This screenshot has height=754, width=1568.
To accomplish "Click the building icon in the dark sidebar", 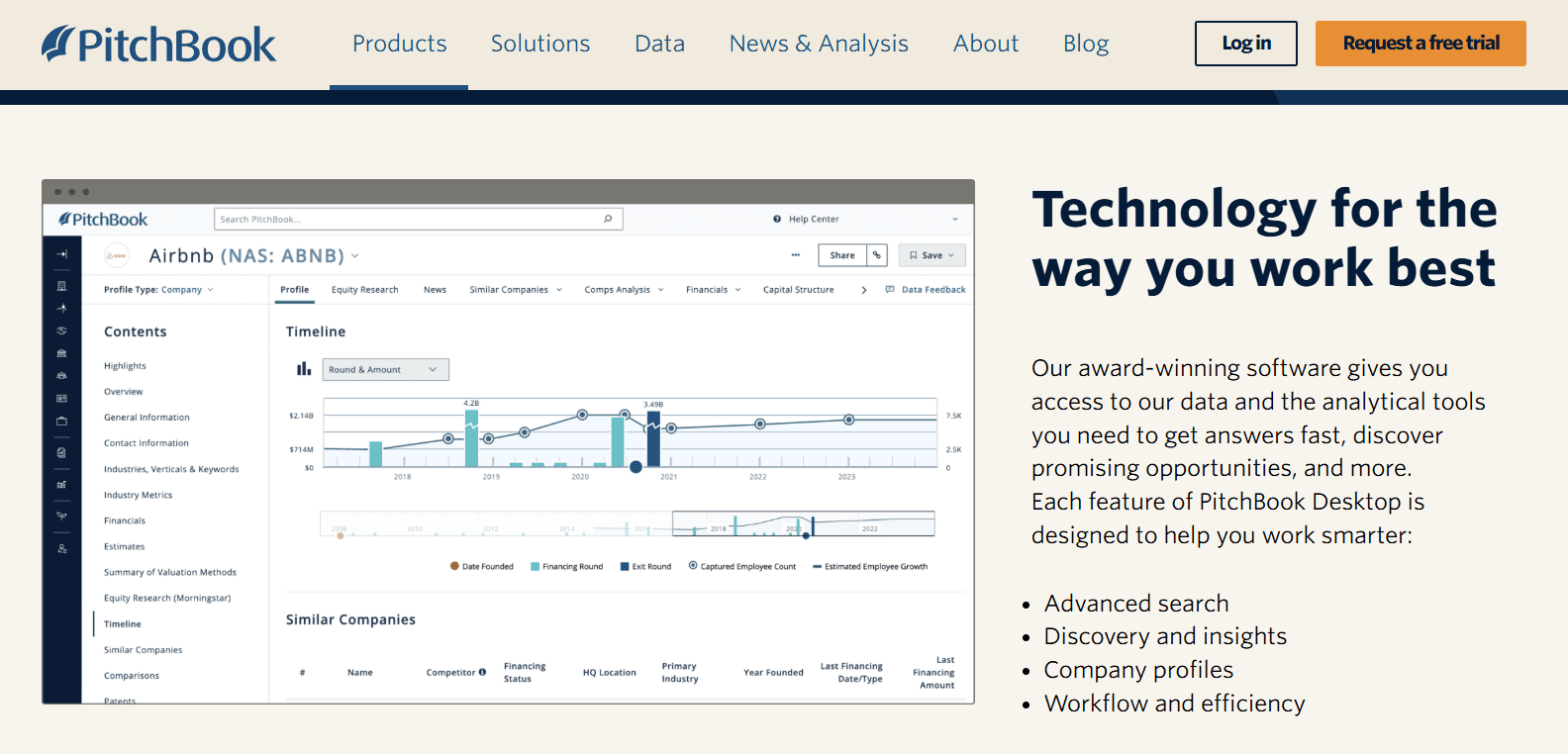I will (x=61, y=286).
